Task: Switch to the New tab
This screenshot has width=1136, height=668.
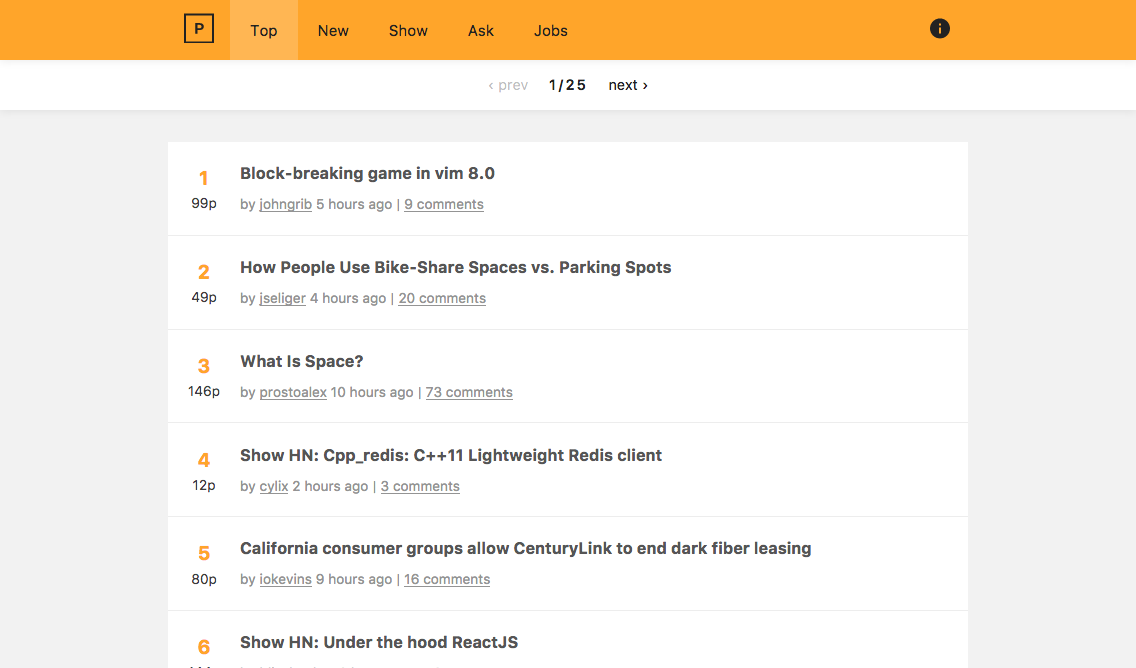Action: coord(332,31)
